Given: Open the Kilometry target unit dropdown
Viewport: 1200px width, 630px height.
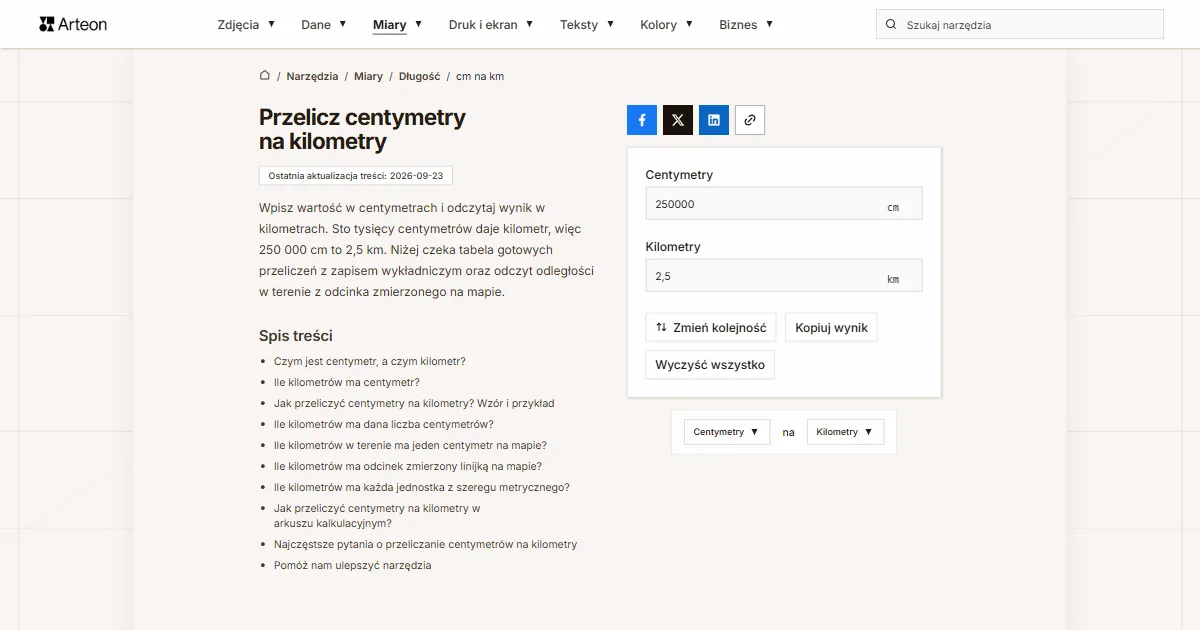Looking at the screenshot, I should (845, 432).
